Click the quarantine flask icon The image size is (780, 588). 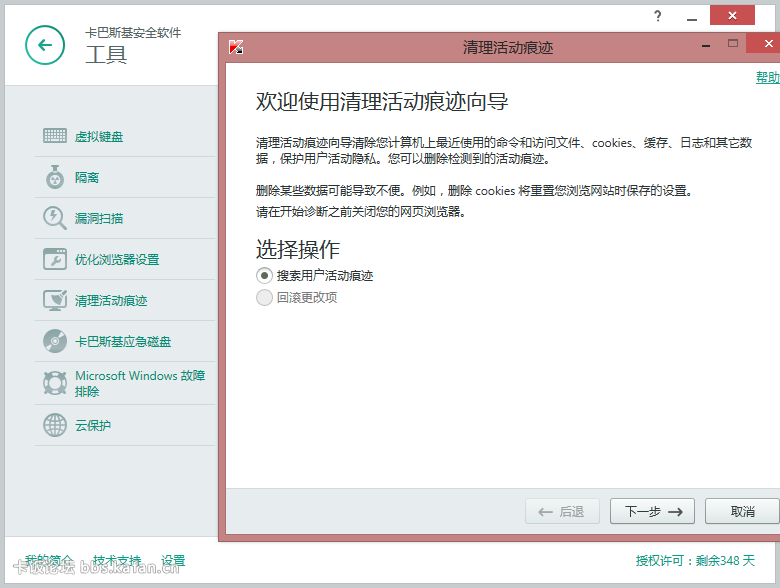coord(55,177)
